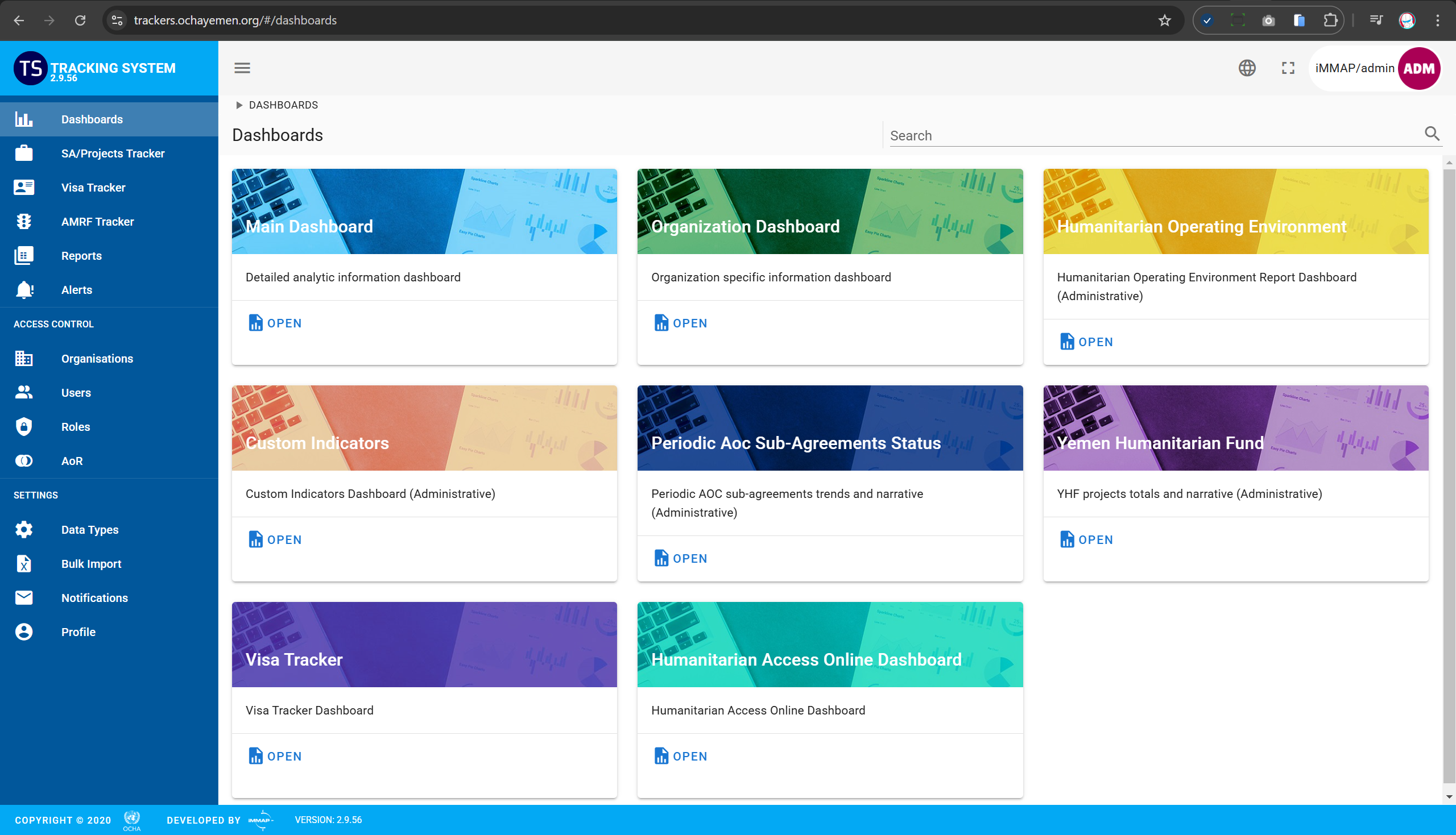
Task: Open Chrome three-dot menu
Action: (1437, 20)
